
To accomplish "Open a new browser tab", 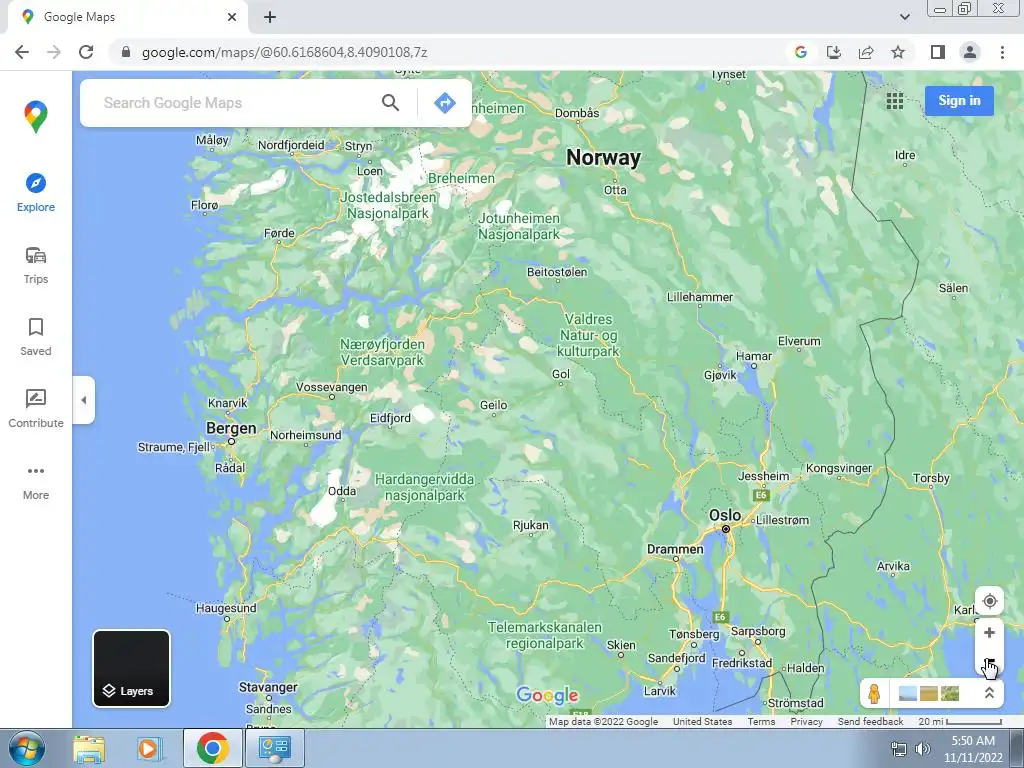I will coord(270,17).
